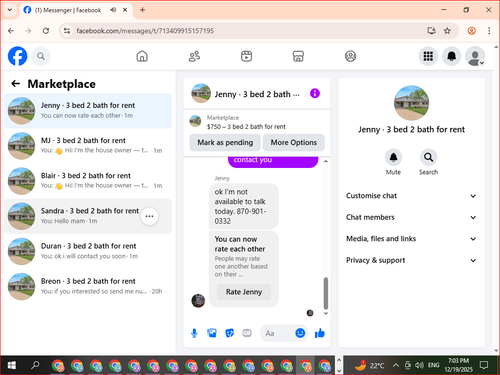Open the Marketplace storefront icon
This screenshot has height=375, width=500.
(x=298, y=56)
